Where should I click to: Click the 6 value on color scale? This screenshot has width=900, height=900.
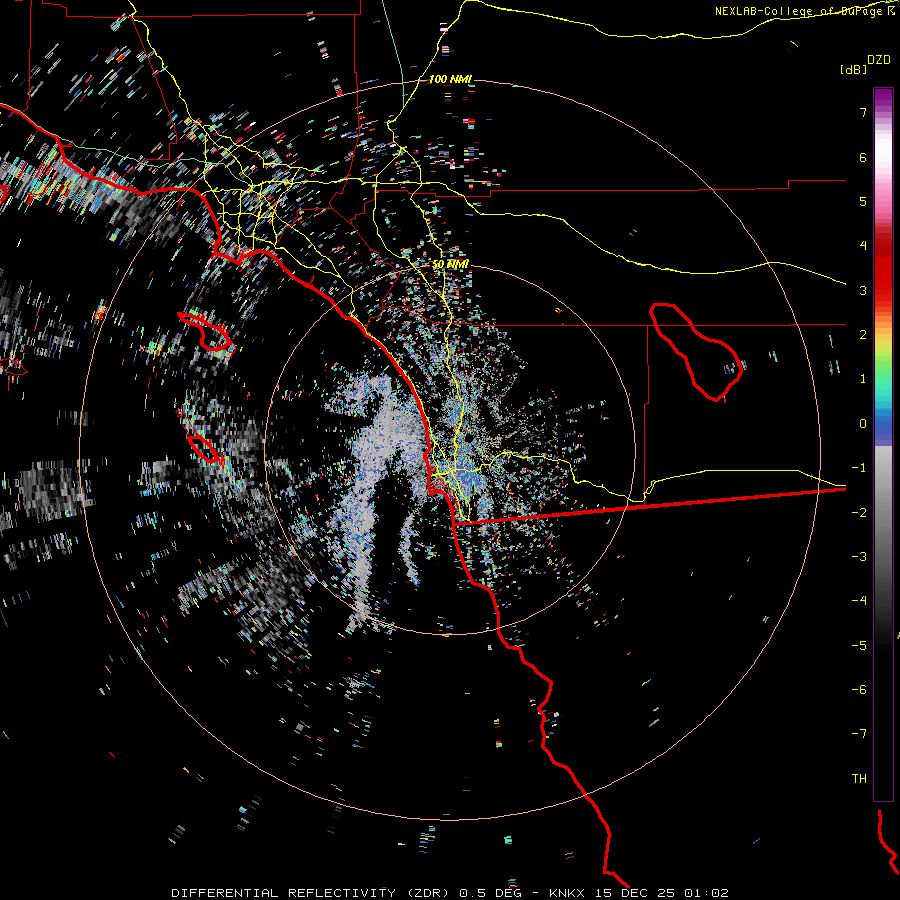(x=863, y=157)
